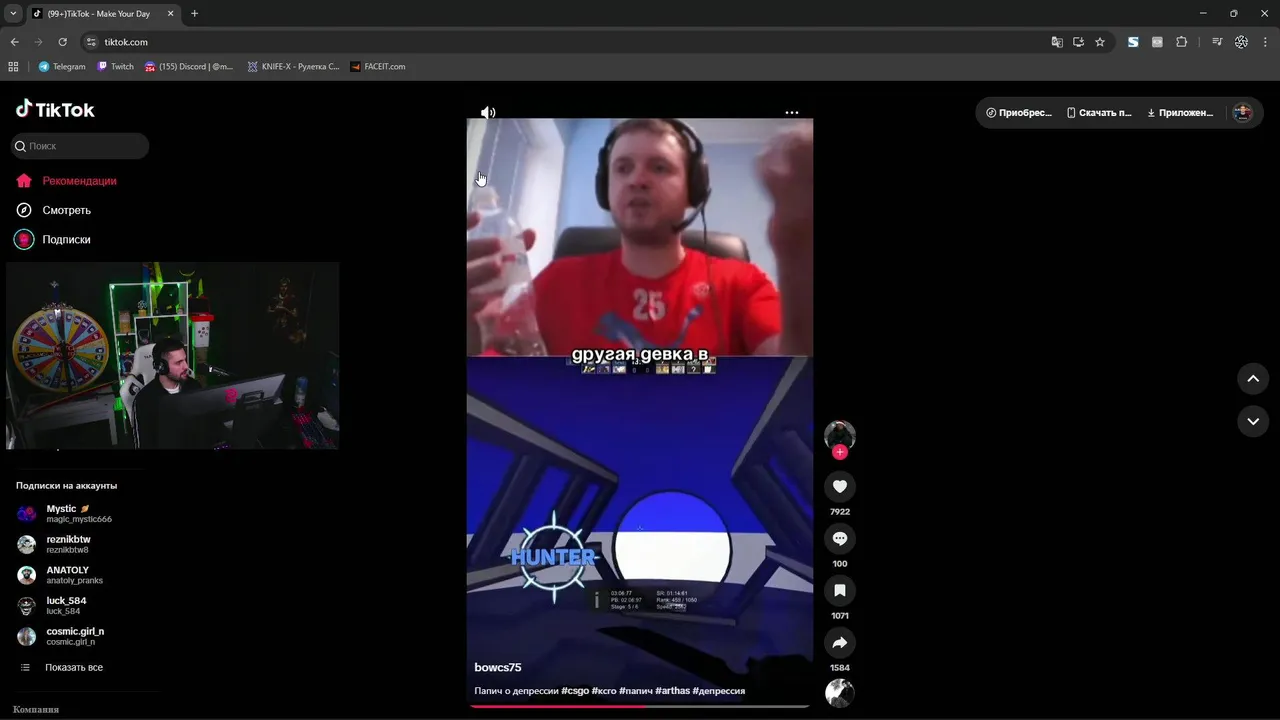Open the #arthas hashtag
This screenshot has height=720, width=1280.
coord(673,691)
